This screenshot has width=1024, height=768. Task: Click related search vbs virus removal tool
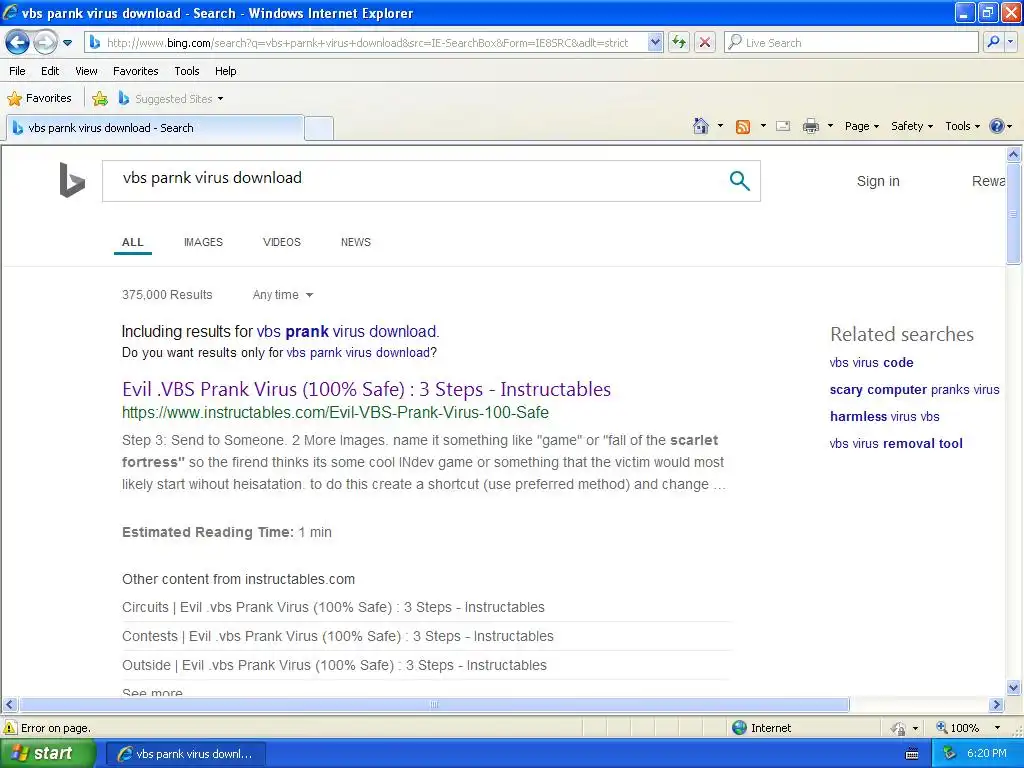click(896, 443)
